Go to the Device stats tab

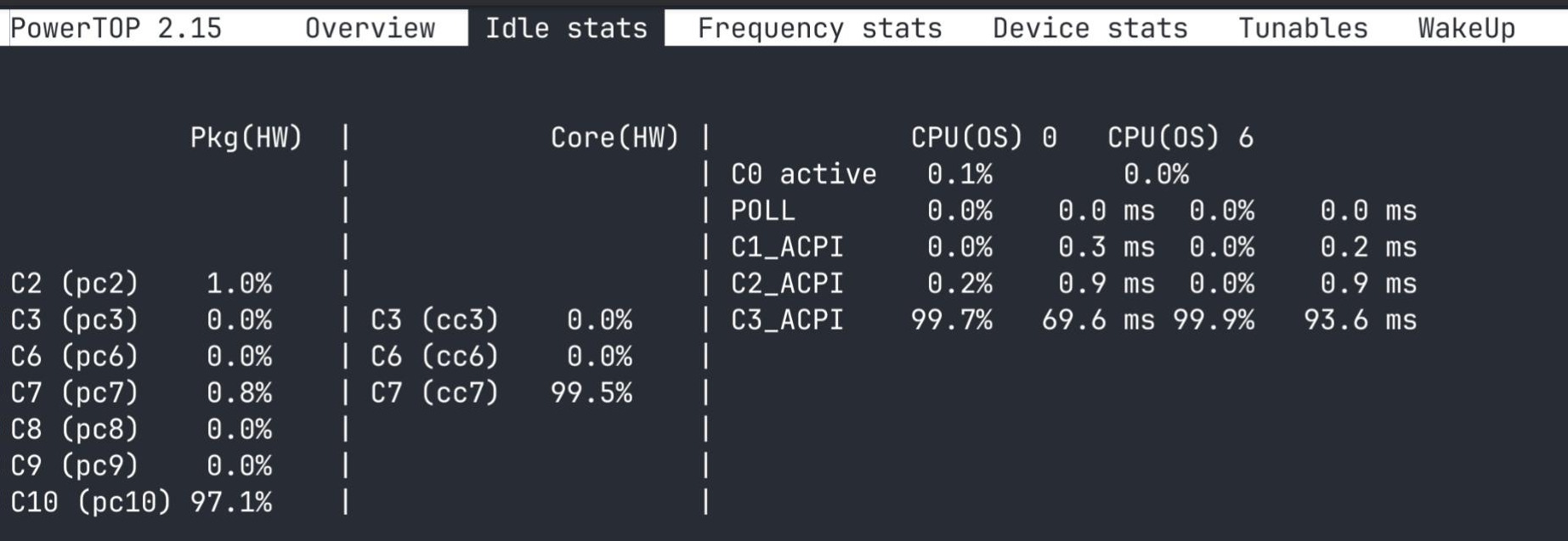click(1090, 28)
